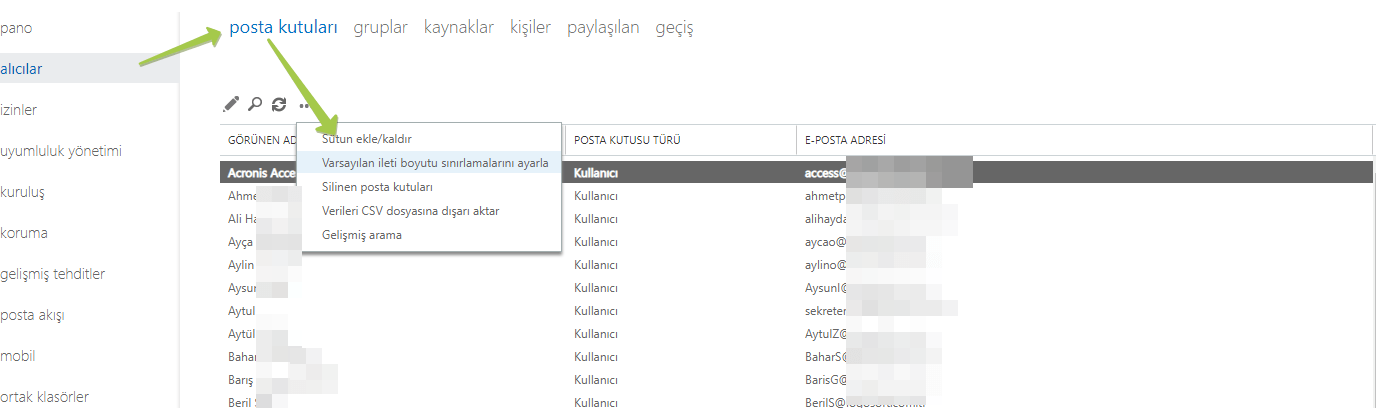Click the email starting with alihayda
This screenshot has height=408, width=1376.
(827, 219)
